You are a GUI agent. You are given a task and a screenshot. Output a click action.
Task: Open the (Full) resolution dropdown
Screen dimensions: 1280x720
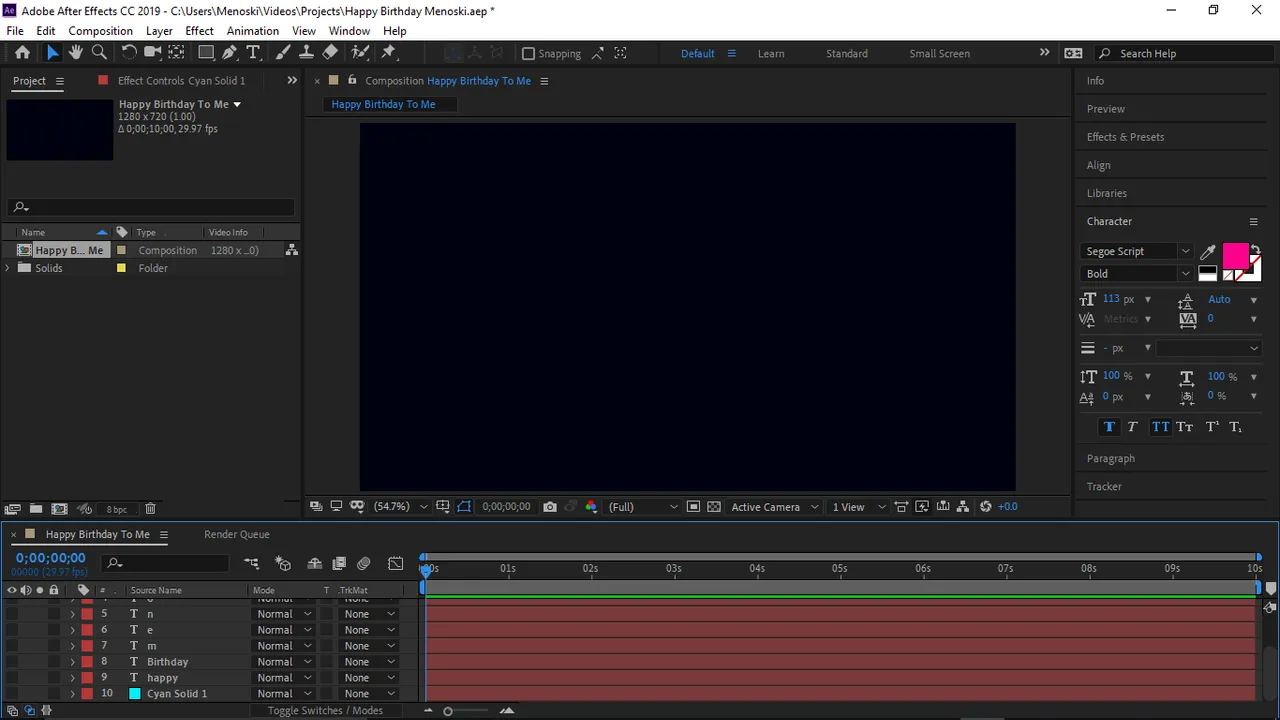point(643,507)
